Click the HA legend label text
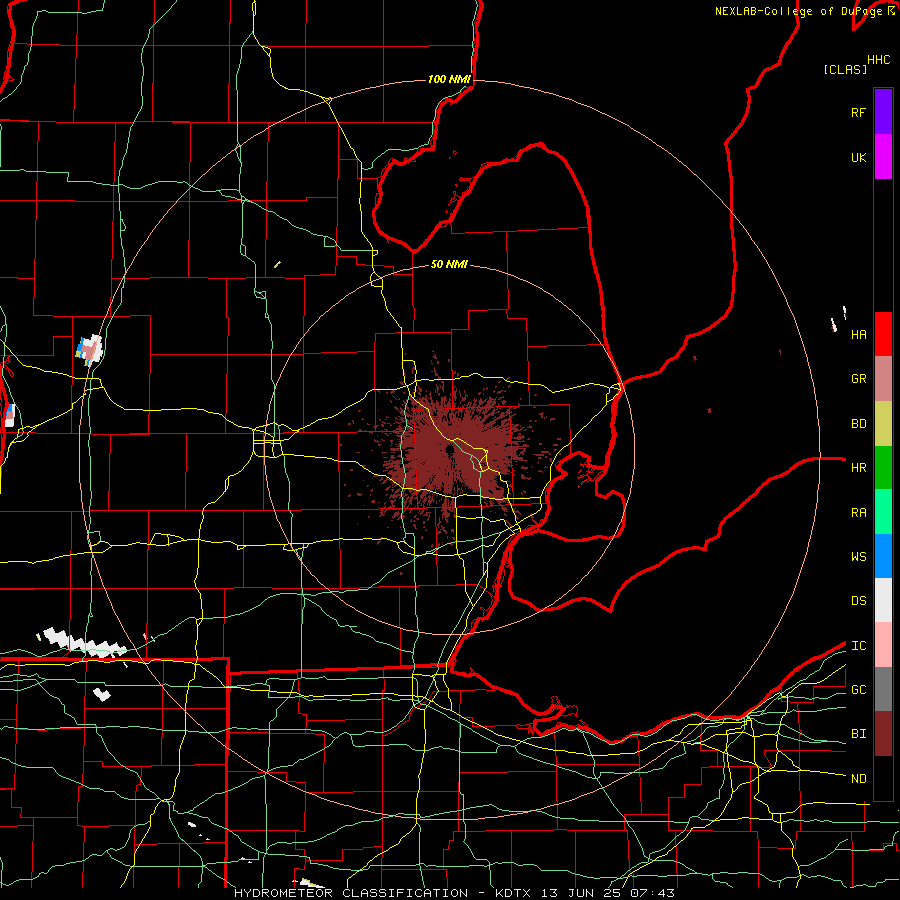The width and height of the screenshot is (900, 900). (859, 335)
